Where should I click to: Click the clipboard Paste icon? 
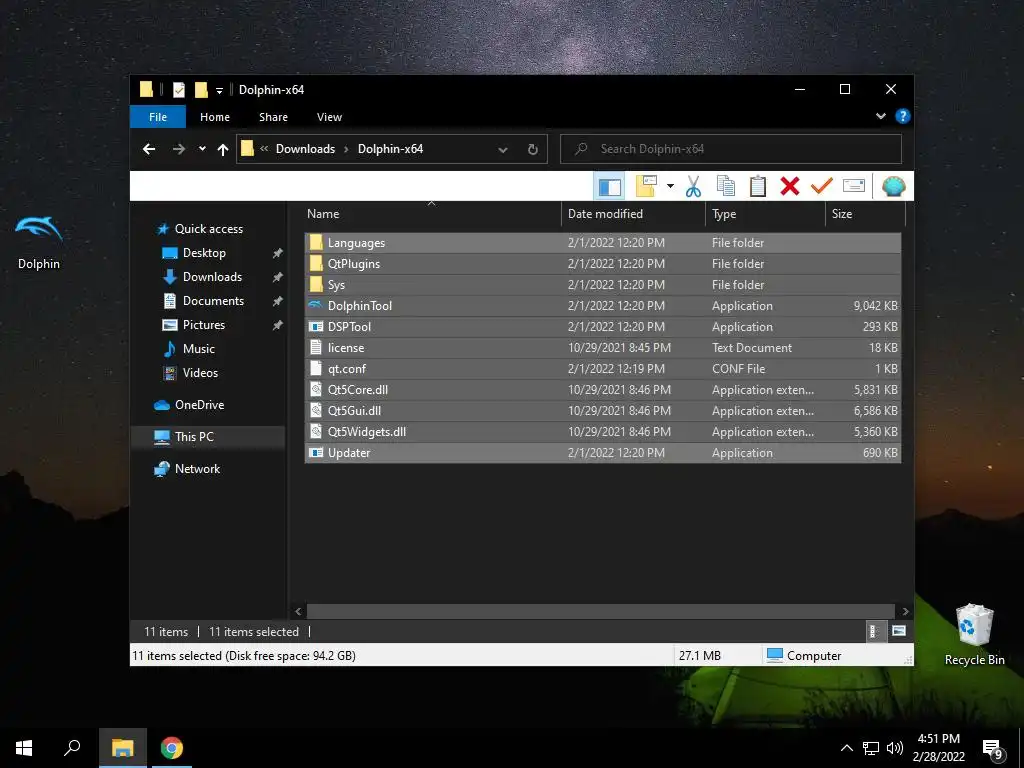(x=758, y=186)
